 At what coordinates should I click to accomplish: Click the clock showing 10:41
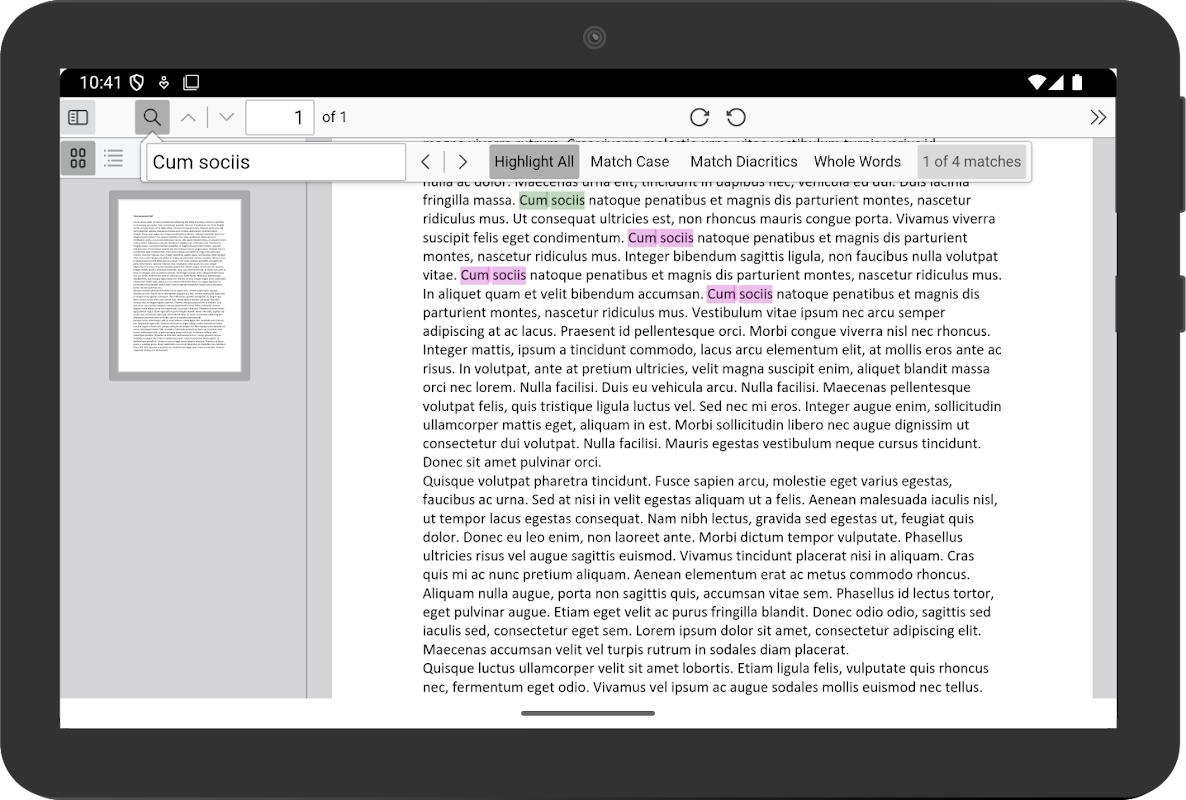[x=101, y=82]
